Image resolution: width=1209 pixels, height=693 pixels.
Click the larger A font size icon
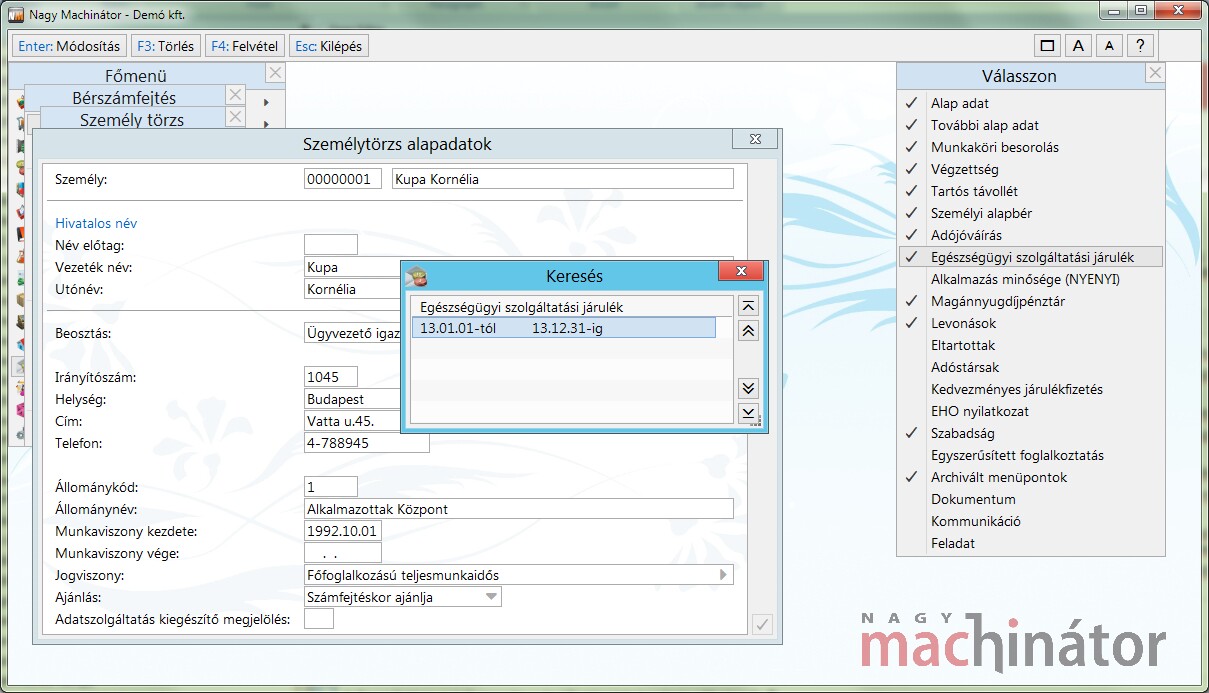[1078, 46]
